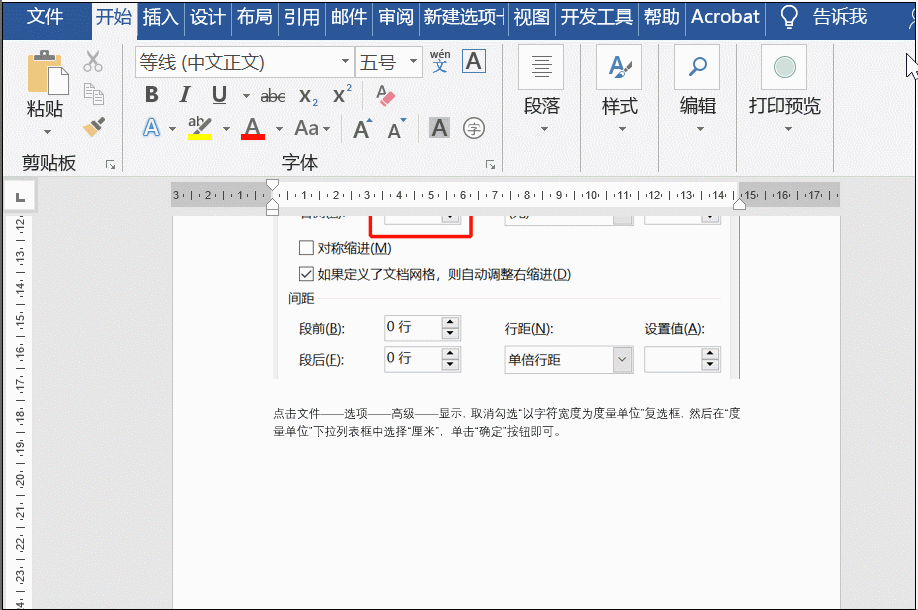Click the text highlight pen icon
The width and height of the screenshot is (918, 610).
[x=200, y=128]
